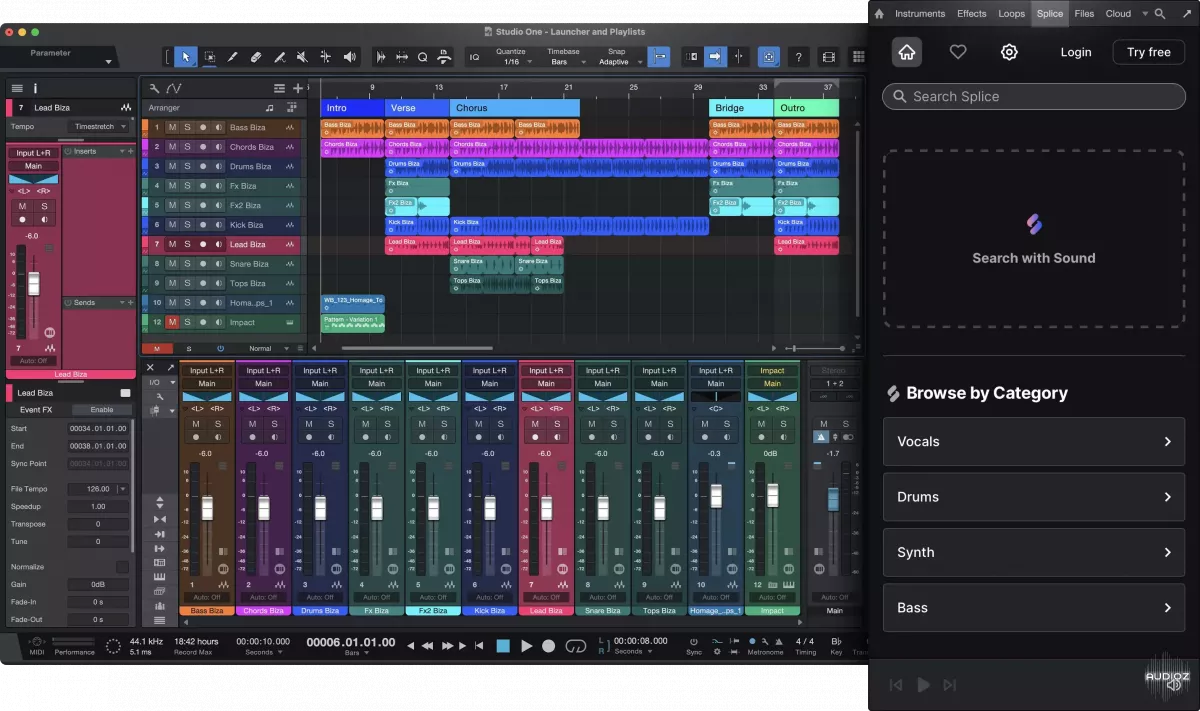Click the browser search magnifier icon
The width and height of the screenshot is (1200, 711).
pos(1160,14)
